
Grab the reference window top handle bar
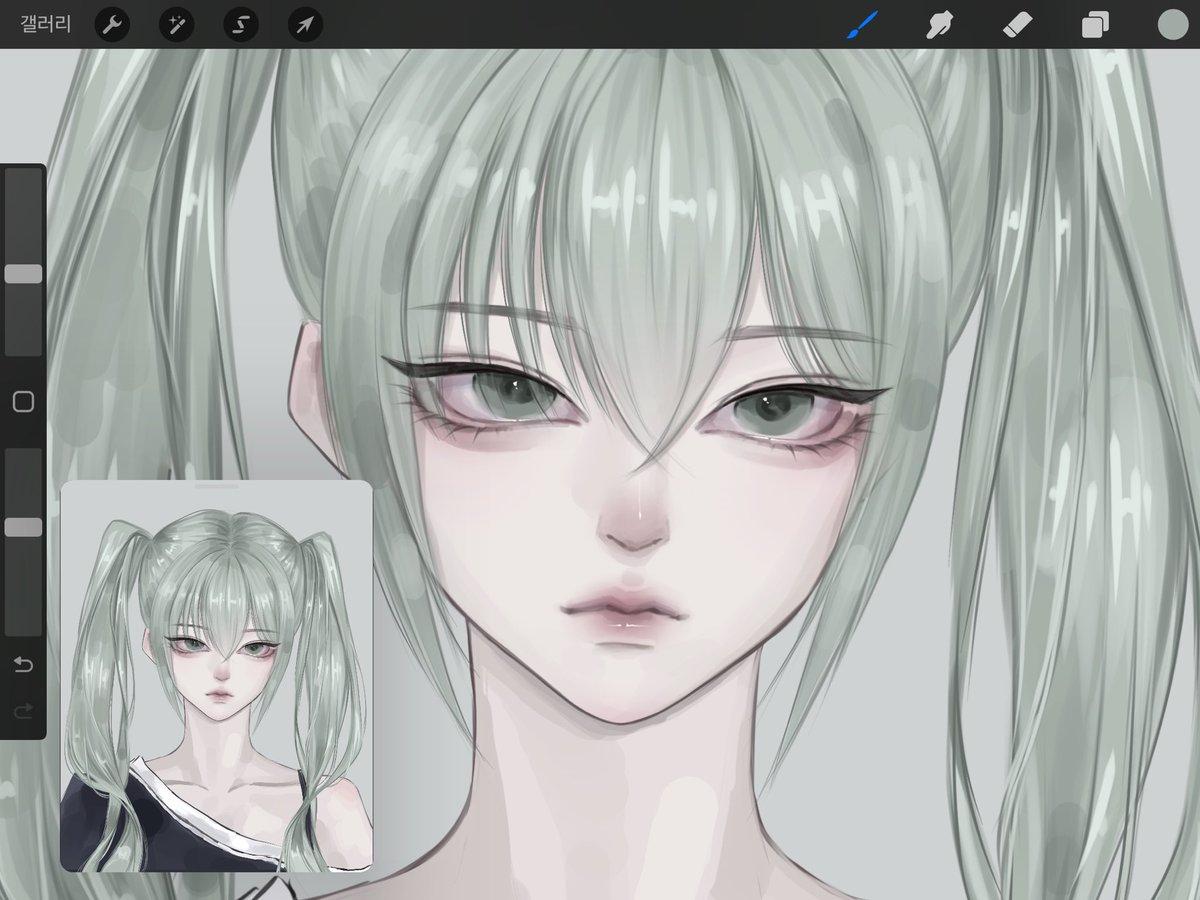coord(216,486)
